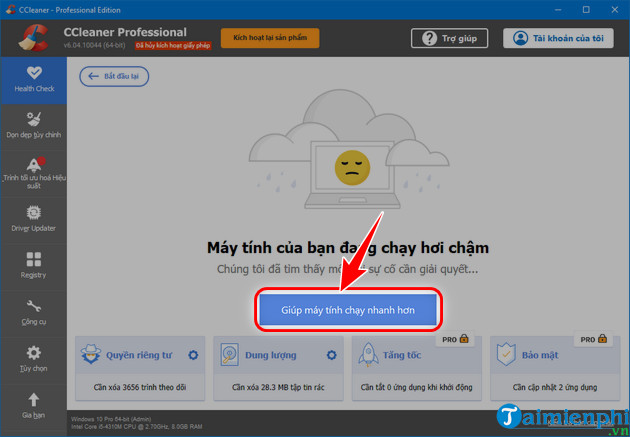The width and height of the screenshot is (630, 437).
Task: Click the Dung lượng card title
Action: pos(271,355)
